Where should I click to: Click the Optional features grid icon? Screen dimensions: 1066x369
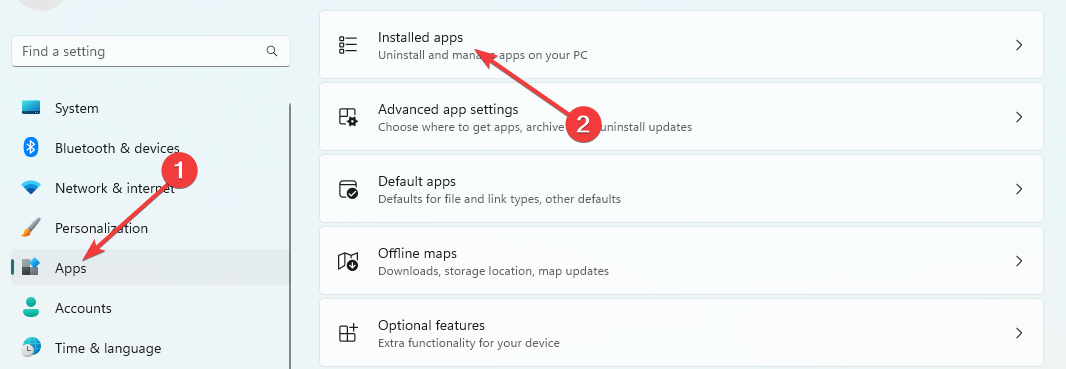pos(348,333)
